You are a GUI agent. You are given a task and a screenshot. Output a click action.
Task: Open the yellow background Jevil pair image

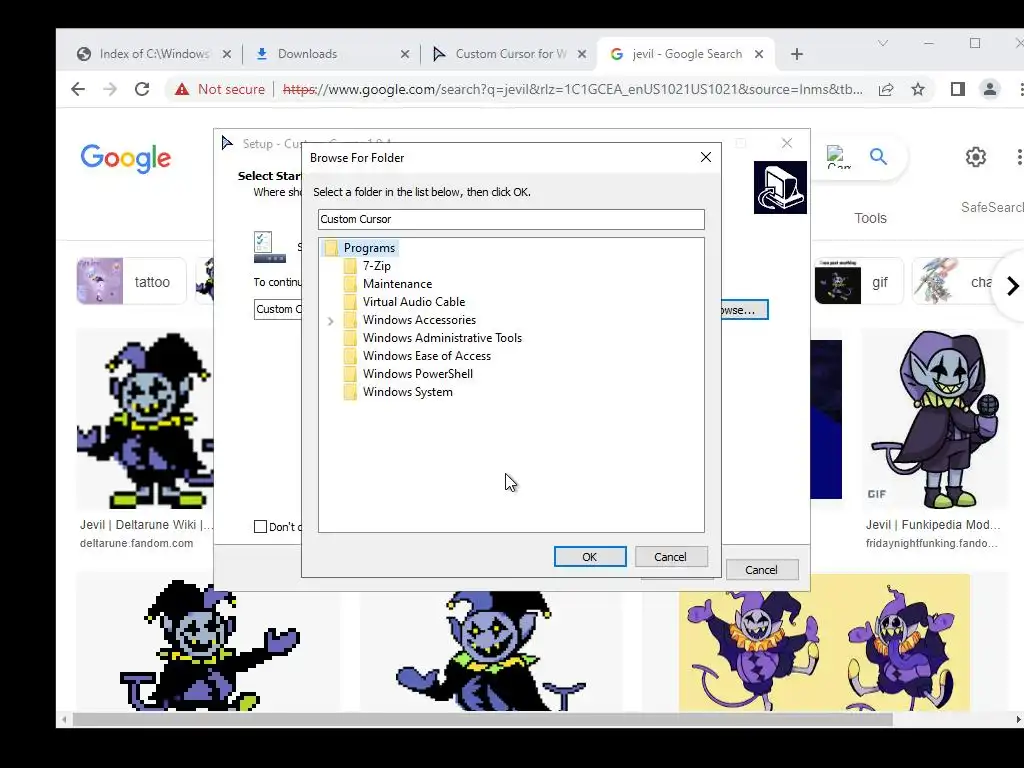click(824, 643)
